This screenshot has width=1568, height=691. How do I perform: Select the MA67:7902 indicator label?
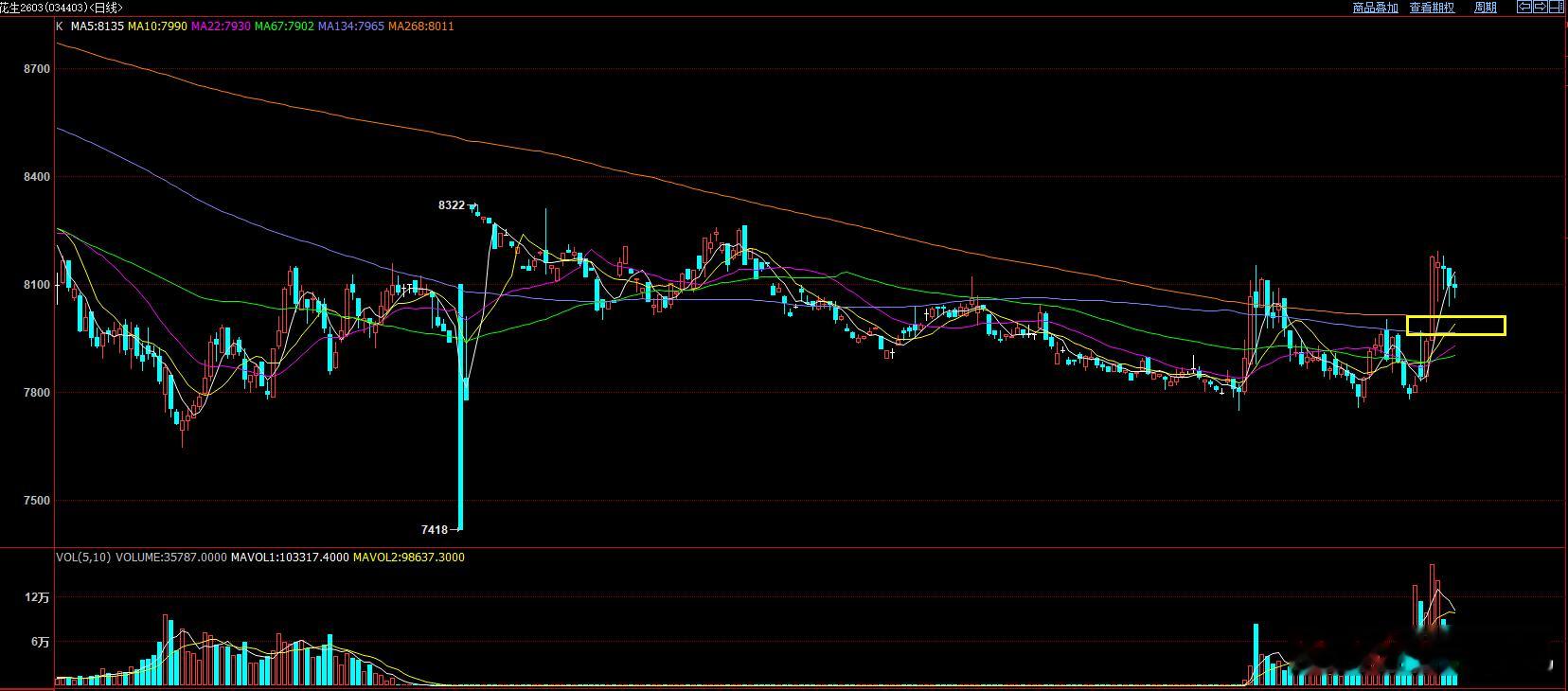(284, 26)
